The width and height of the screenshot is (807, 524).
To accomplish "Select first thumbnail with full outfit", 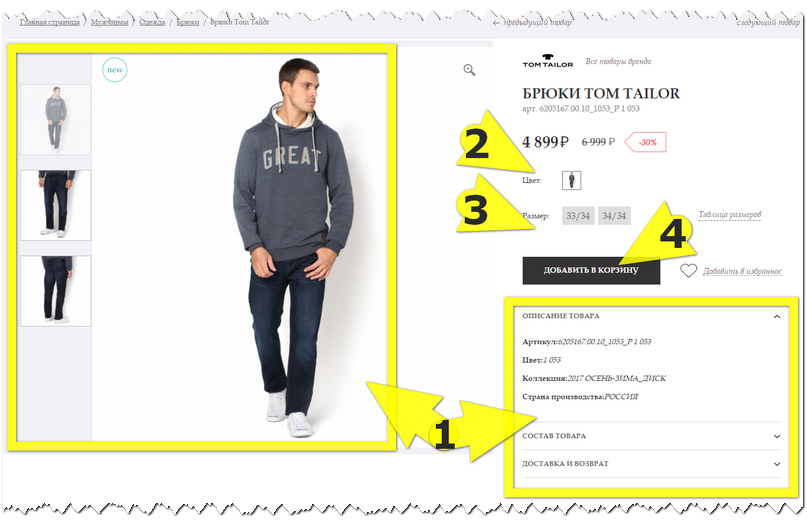I will click(56, 119).
